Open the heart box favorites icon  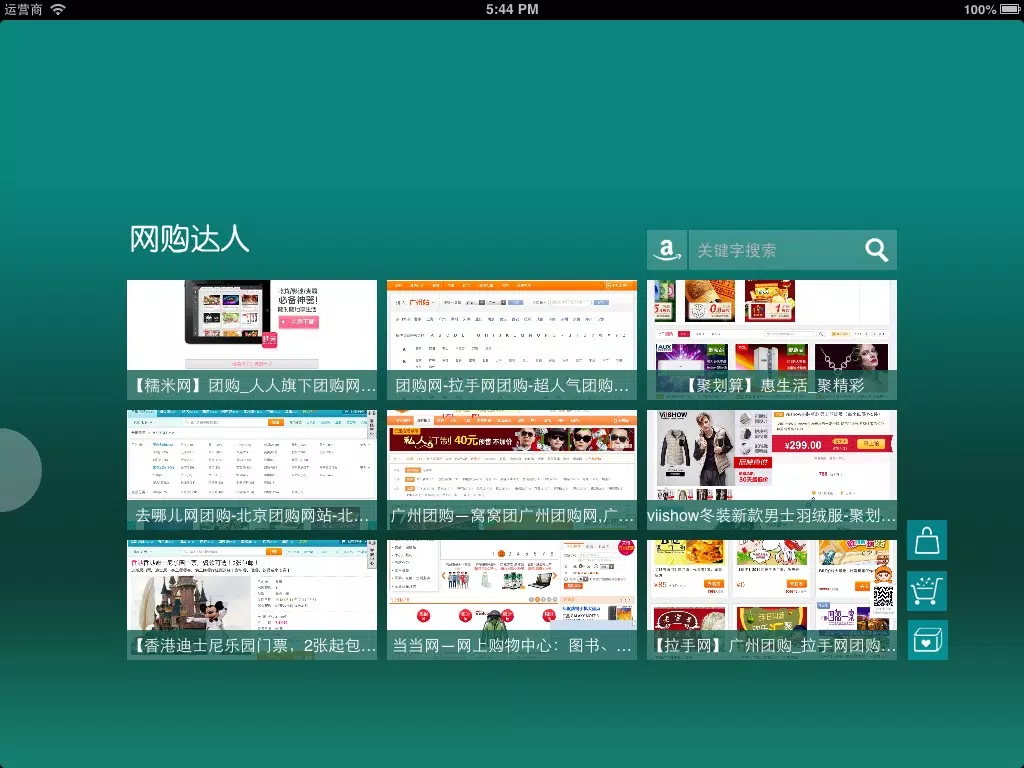(x=927, y=640)
